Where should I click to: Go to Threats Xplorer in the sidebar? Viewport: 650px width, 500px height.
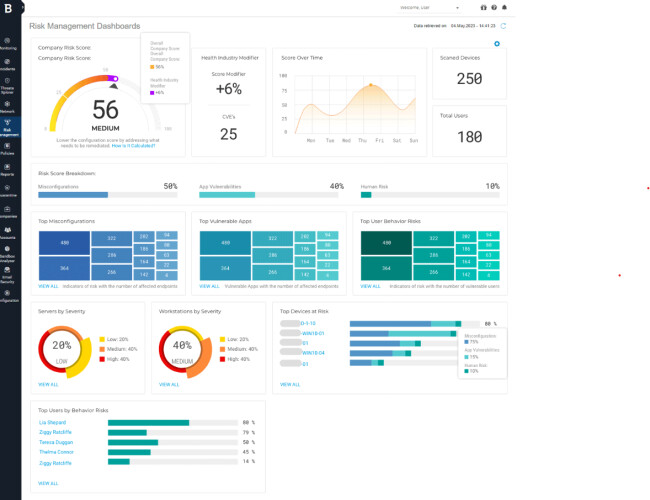coord(9,85)
